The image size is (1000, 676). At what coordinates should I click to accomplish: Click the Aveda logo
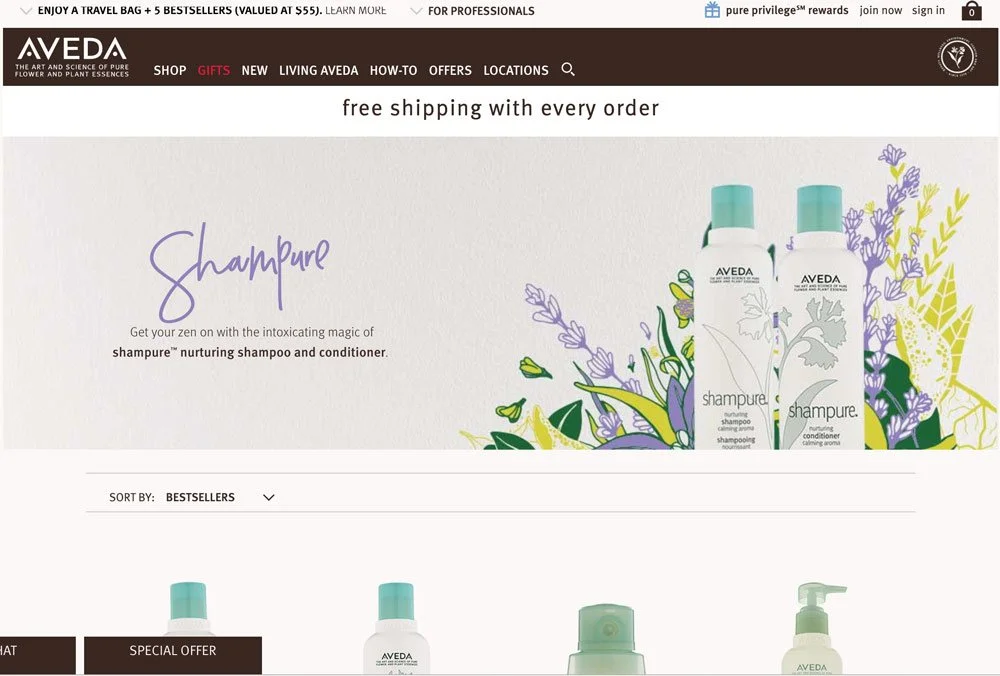click(x=71, y=57)
